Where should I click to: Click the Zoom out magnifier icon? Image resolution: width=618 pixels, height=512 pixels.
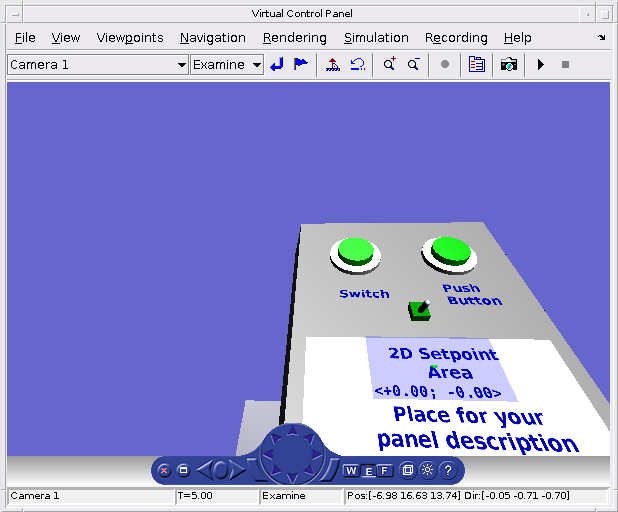coord(413,64)
